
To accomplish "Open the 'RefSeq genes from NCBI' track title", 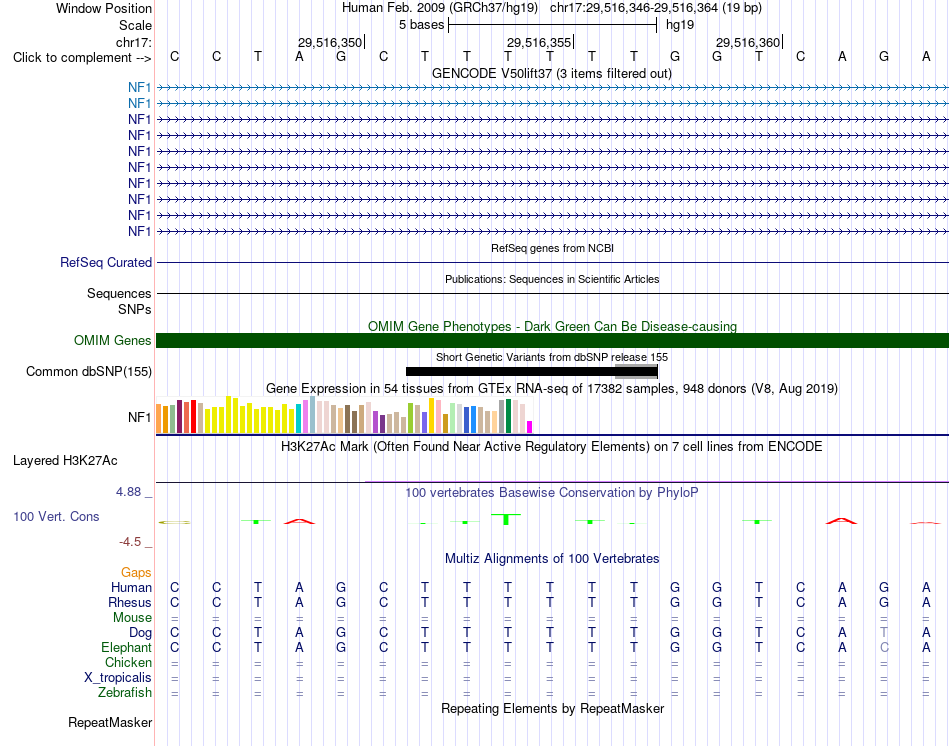I will pos(553,248).
